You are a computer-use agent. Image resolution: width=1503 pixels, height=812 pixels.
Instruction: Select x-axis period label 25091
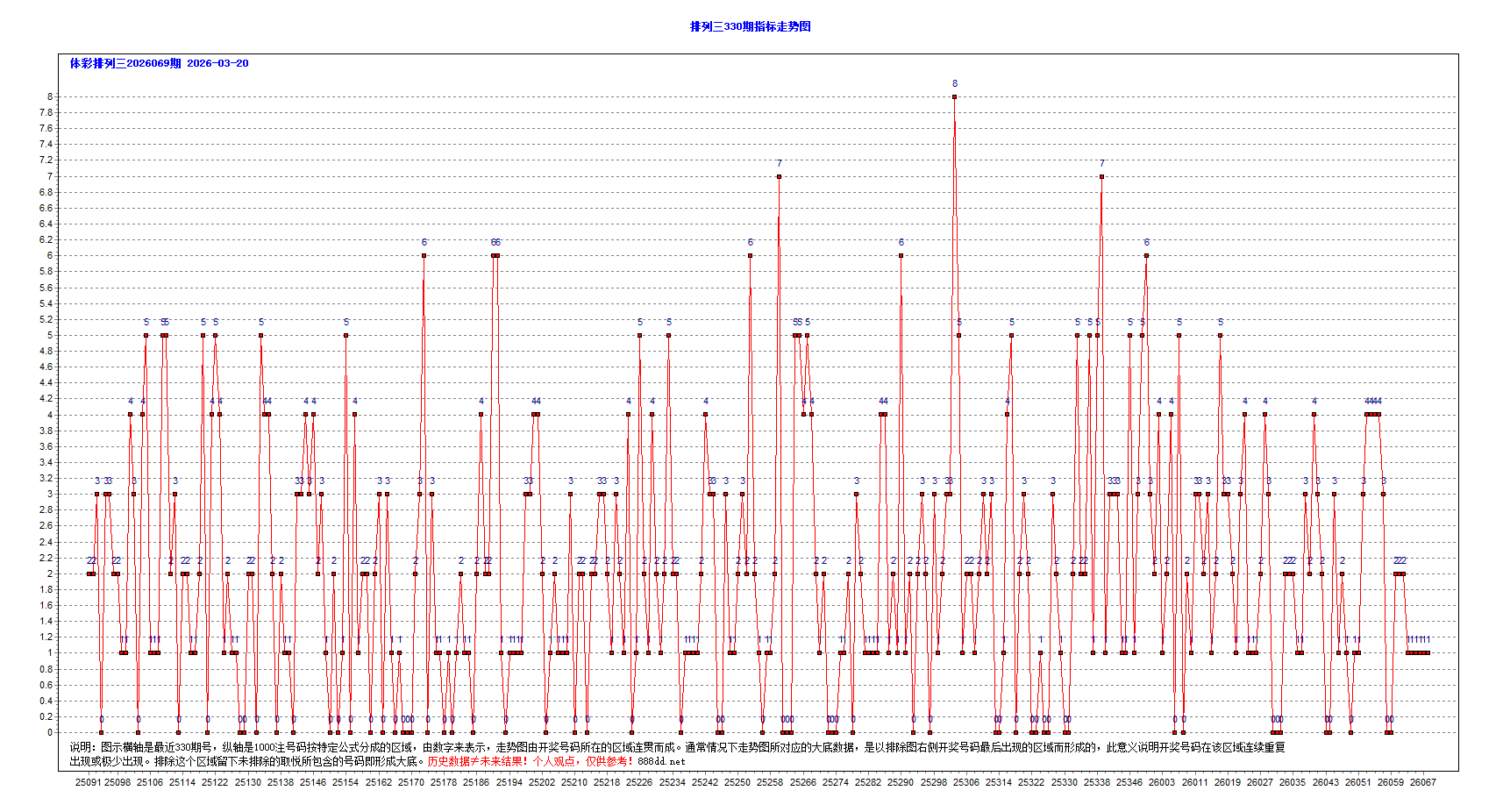(x=88, y=782)
